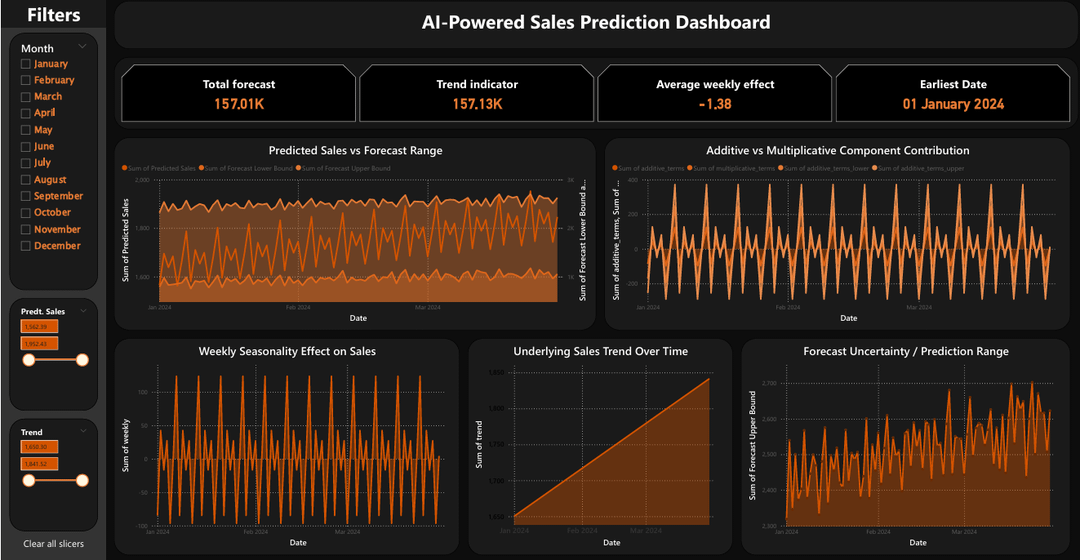Expand the Month slicer chevron

(x=83, y=47)
